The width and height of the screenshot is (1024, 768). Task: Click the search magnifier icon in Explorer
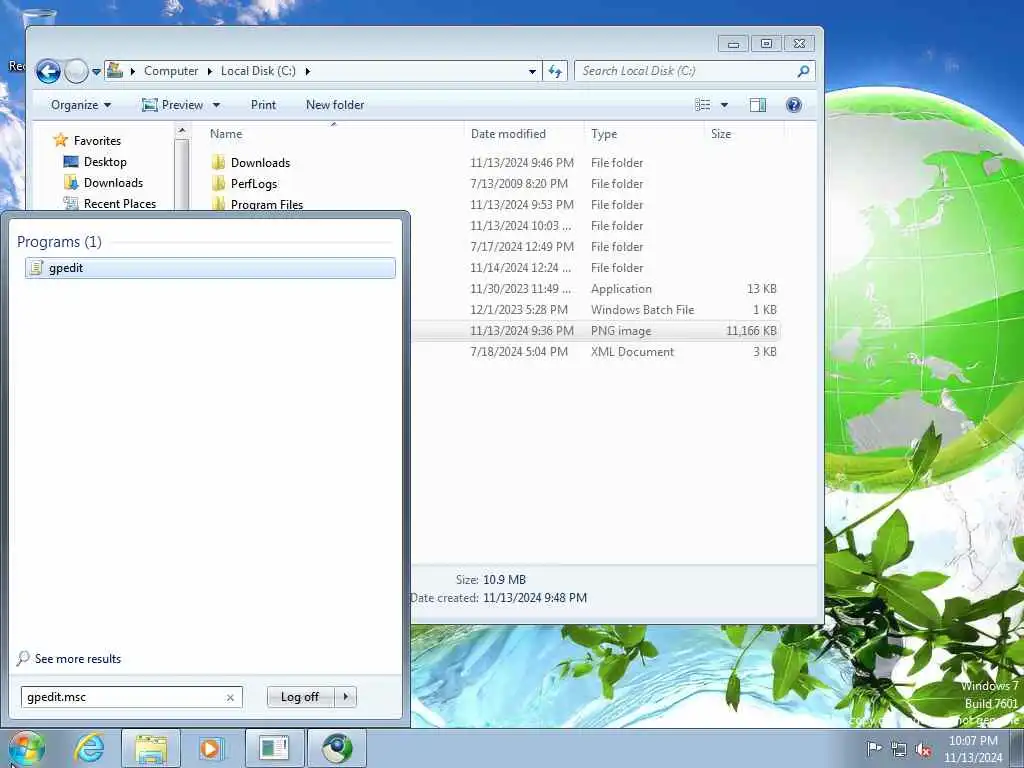[x=804, y=71]
